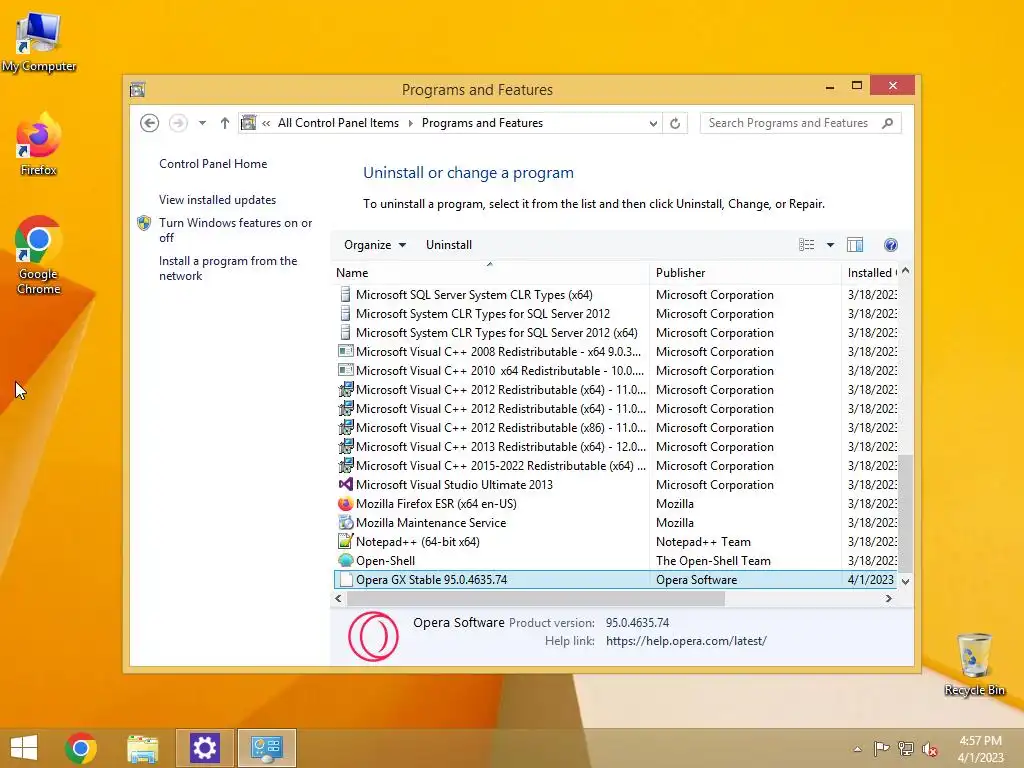Screen dimensions: 1024x768
Task: Select Microsoft System CLR Types SQL Server 2012 (x64)
Action: tap(496, 332)
